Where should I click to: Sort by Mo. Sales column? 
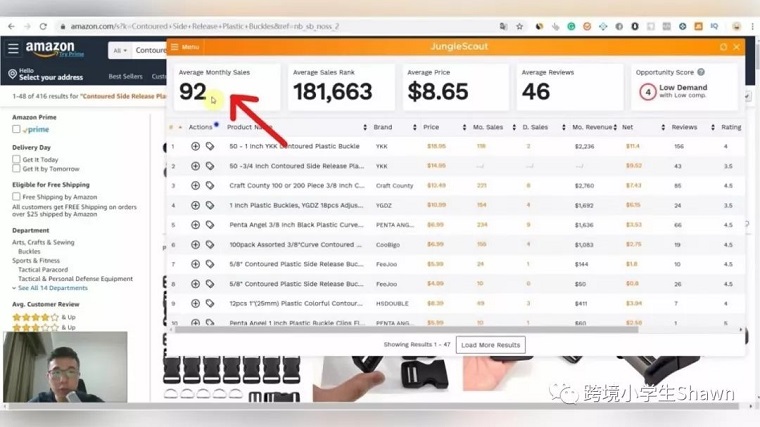(514, 127)
